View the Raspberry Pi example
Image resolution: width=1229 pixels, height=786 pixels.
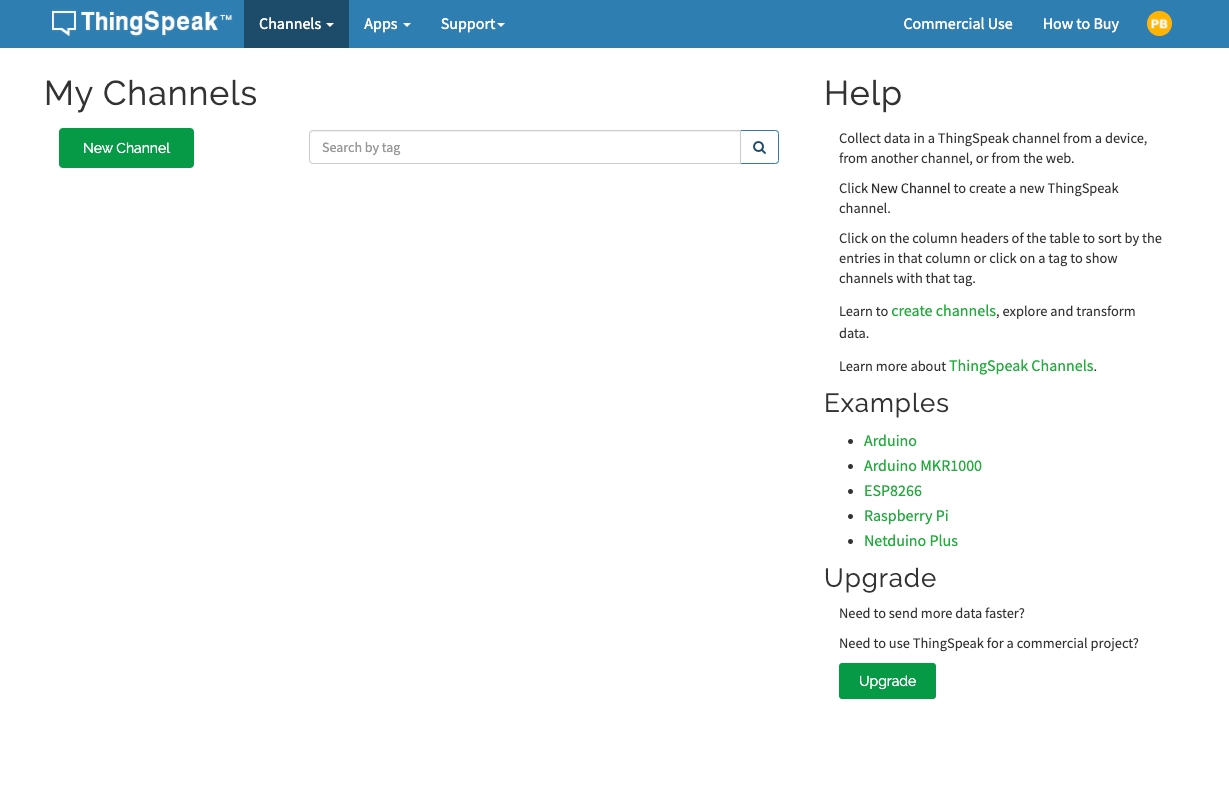click(x=906, y=516)
